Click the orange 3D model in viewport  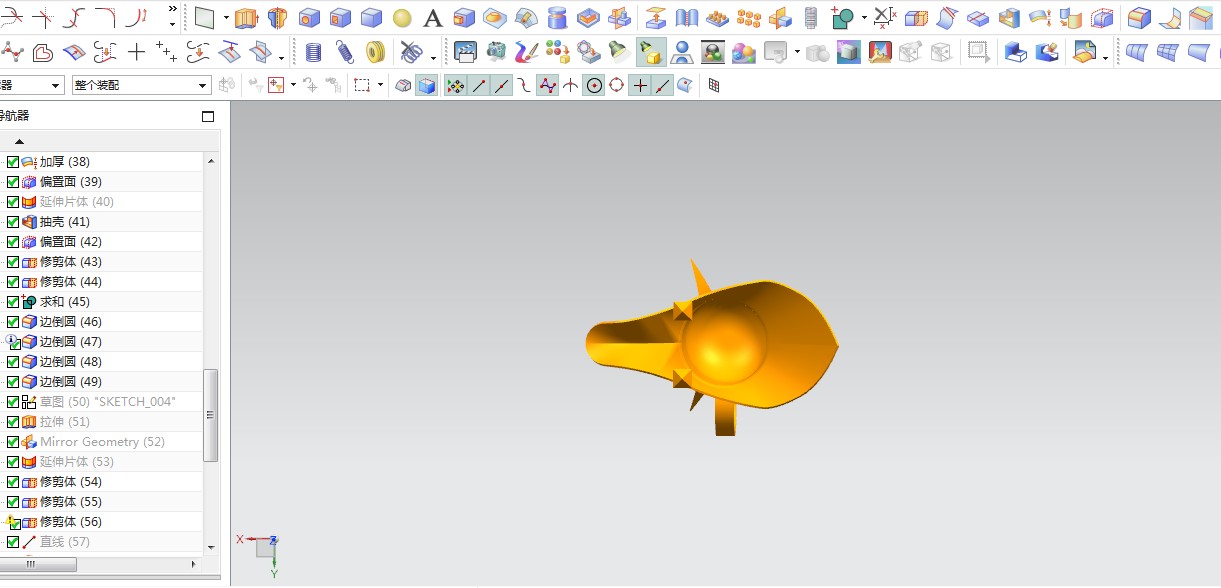[712, 347]
